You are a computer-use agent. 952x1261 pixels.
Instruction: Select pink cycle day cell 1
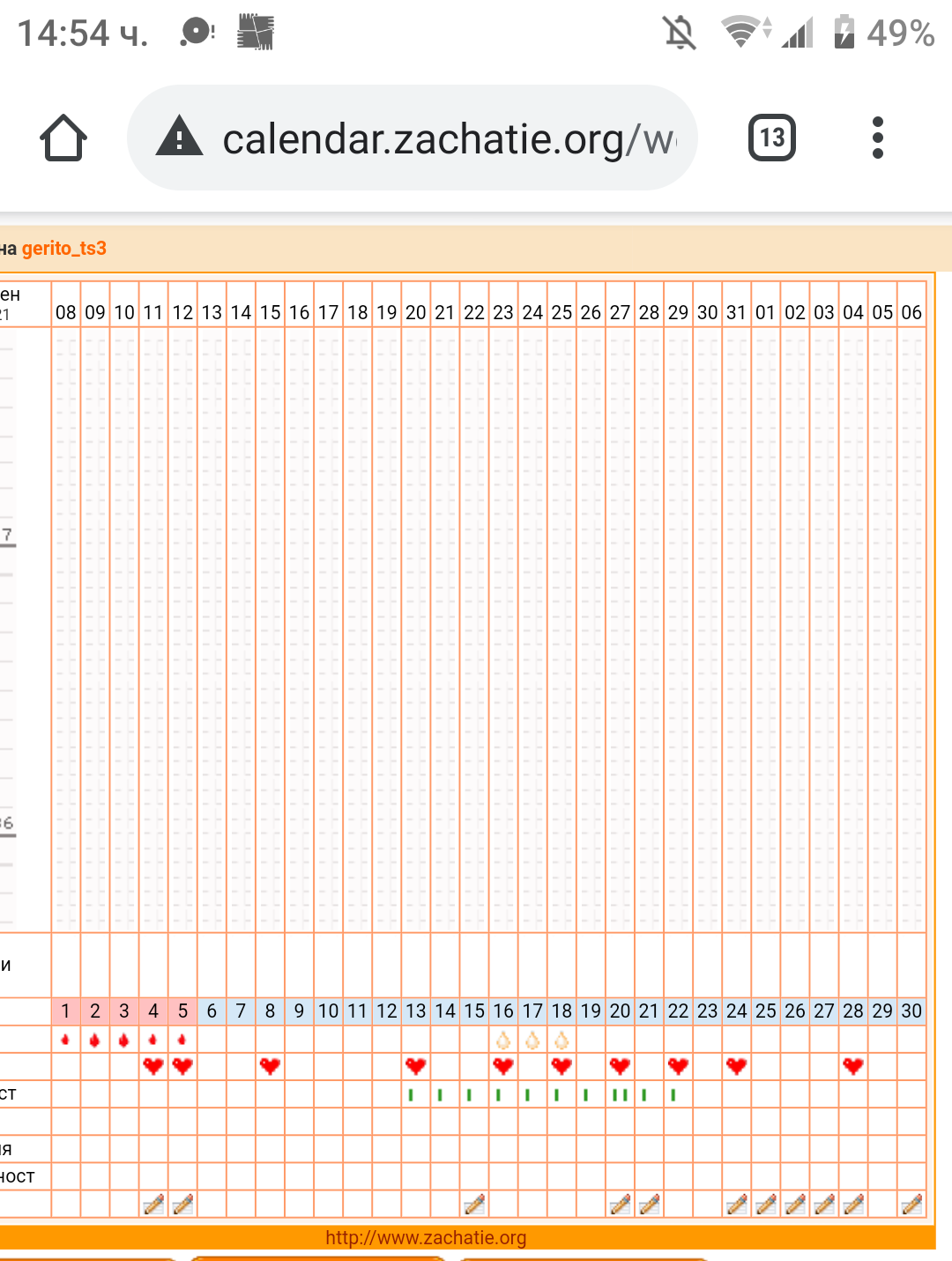pos(66,1011)
